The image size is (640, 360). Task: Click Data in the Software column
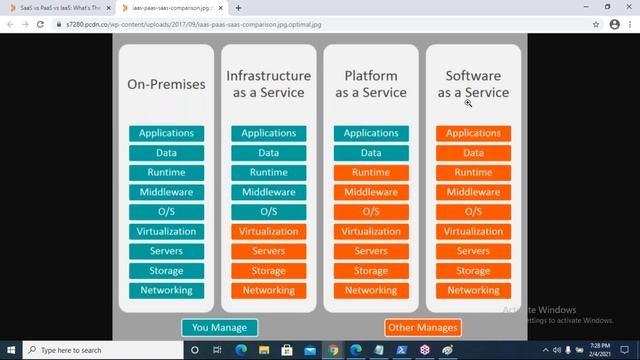click(473, 153)
